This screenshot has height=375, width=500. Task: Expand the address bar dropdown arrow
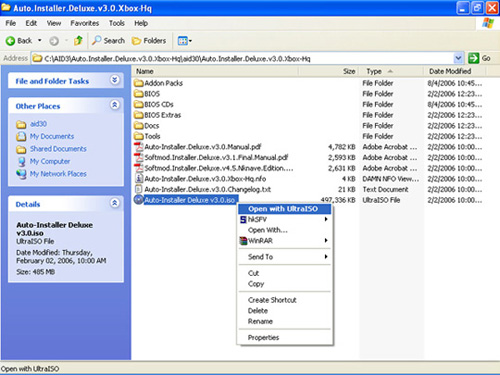coord(458,58)
